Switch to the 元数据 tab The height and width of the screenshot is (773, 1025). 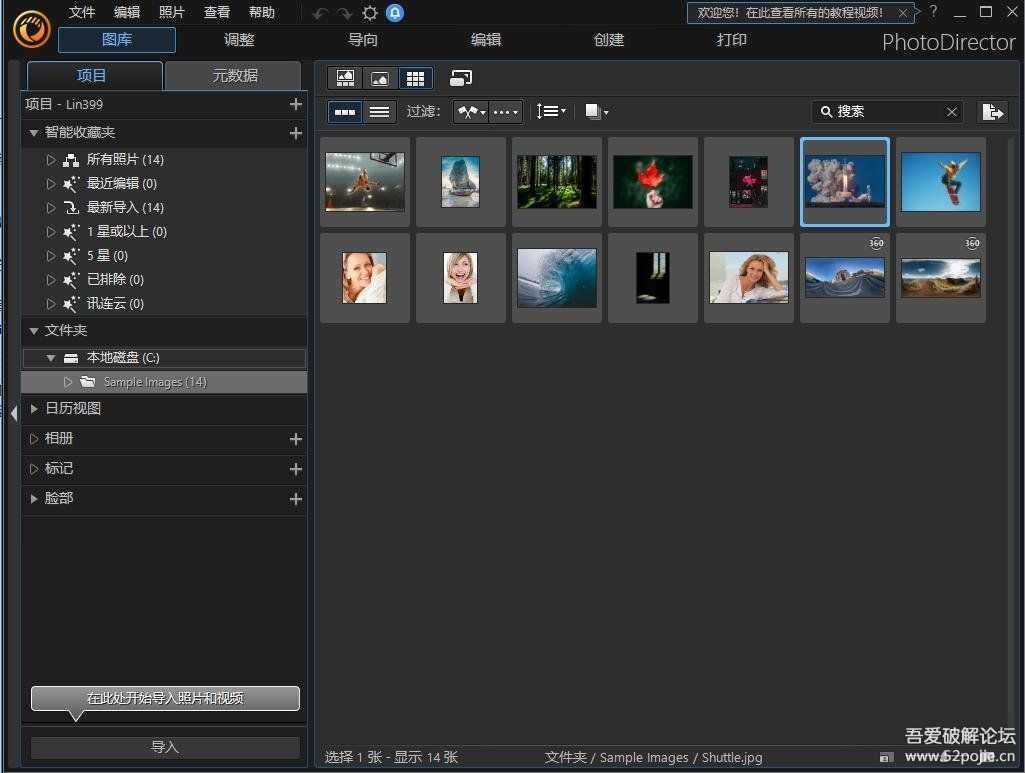point(233,76)
